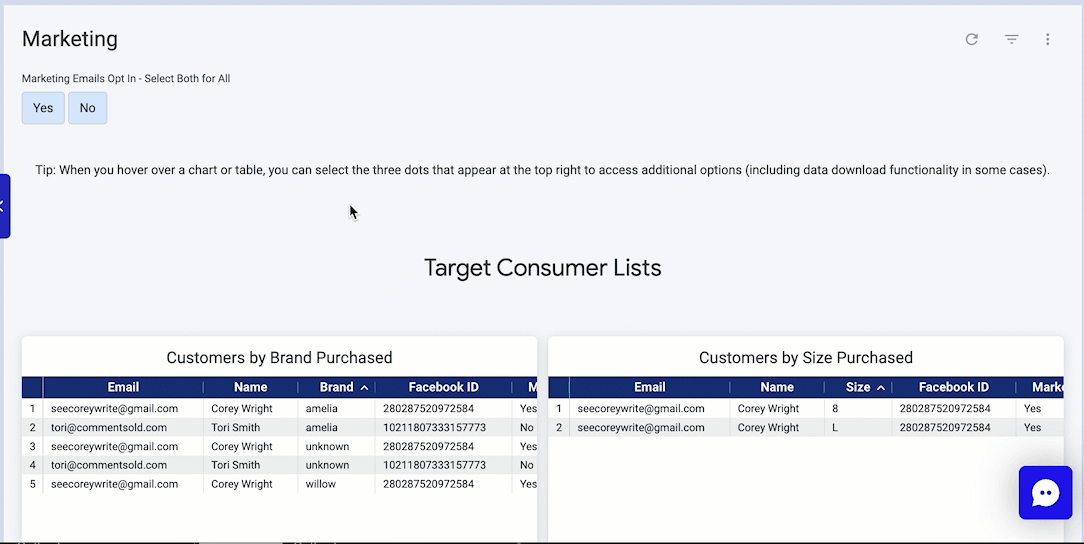The image size is (1084, 544).
Task: Sort size table by Facebook ID
Action: coord(953,387)
